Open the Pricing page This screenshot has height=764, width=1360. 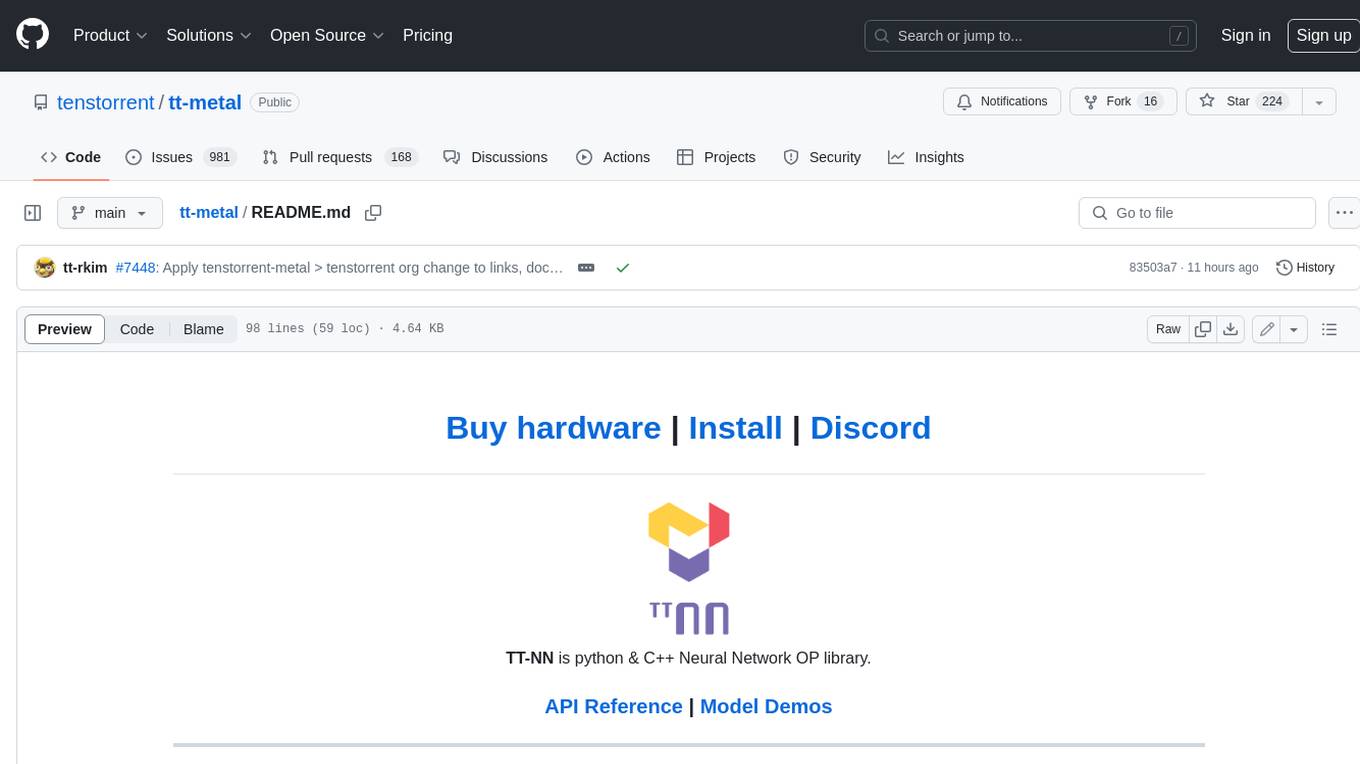point(427,35)
